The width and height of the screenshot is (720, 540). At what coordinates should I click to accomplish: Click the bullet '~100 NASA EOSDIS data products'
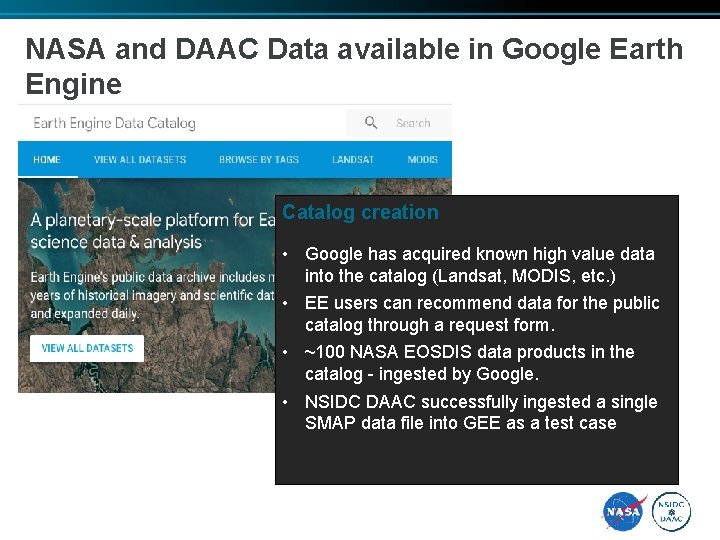coord(469,363)
